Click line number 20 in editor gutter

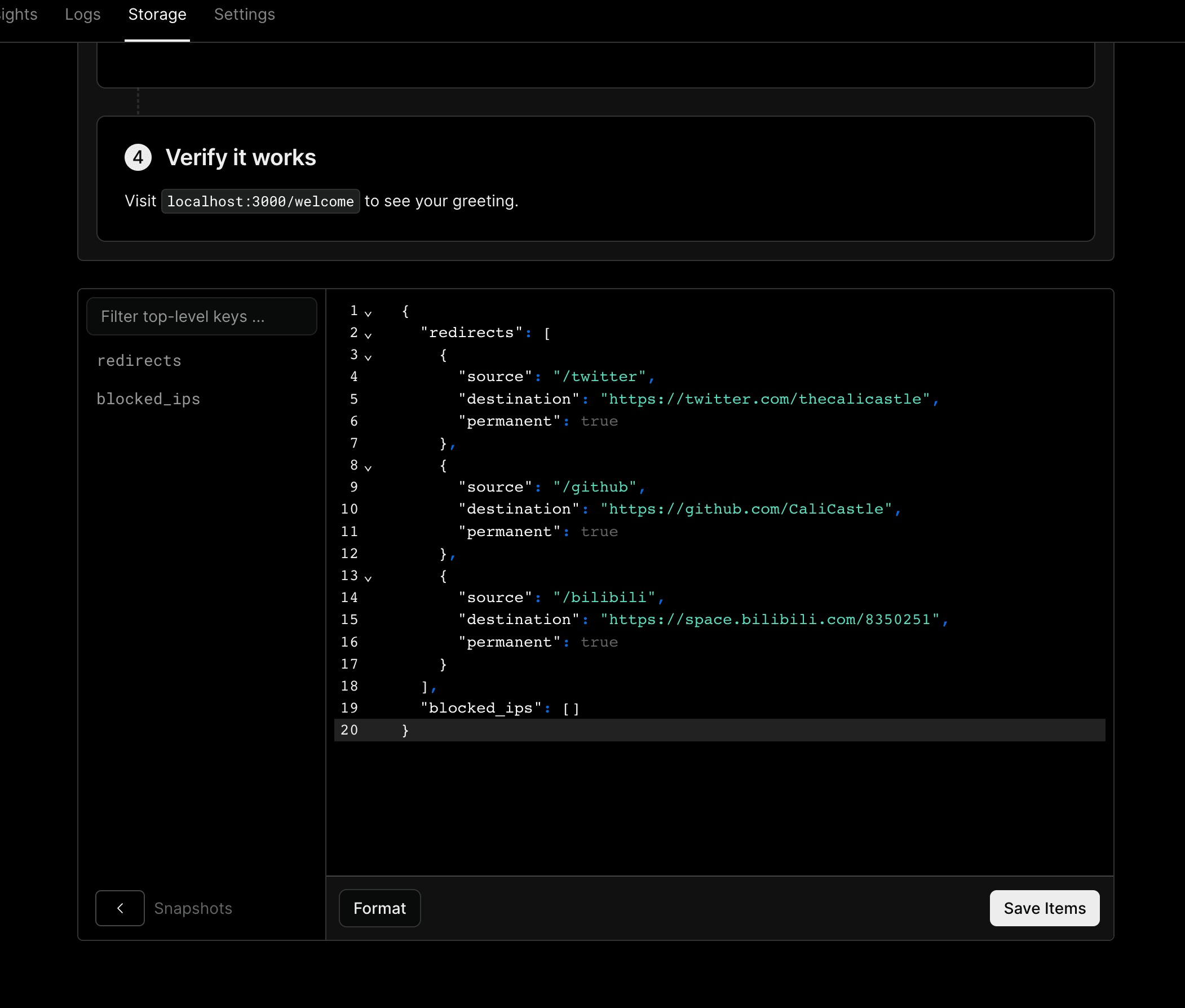[349, 730]
